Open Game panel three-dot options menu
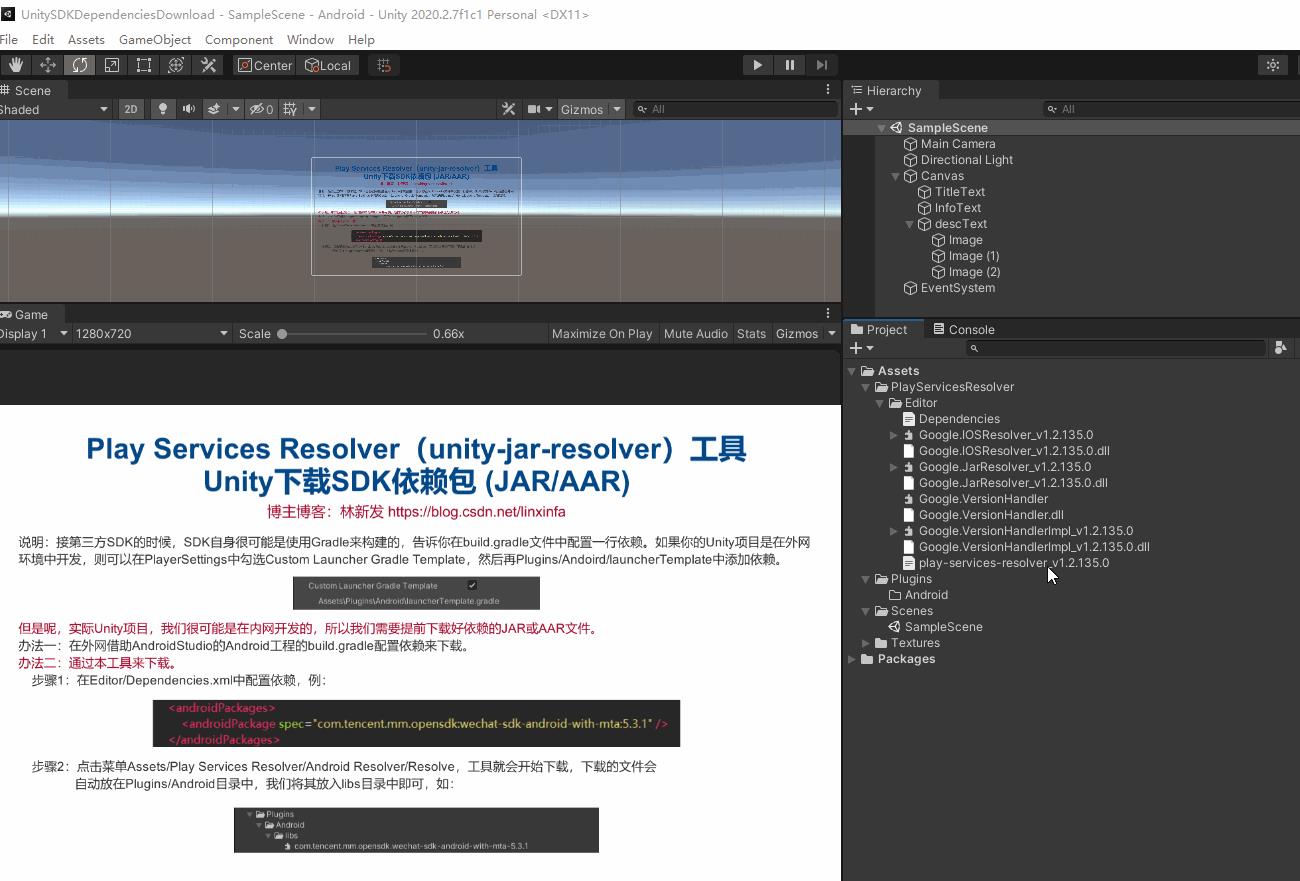Viewport: 1300px width, 881px height. 828,314
